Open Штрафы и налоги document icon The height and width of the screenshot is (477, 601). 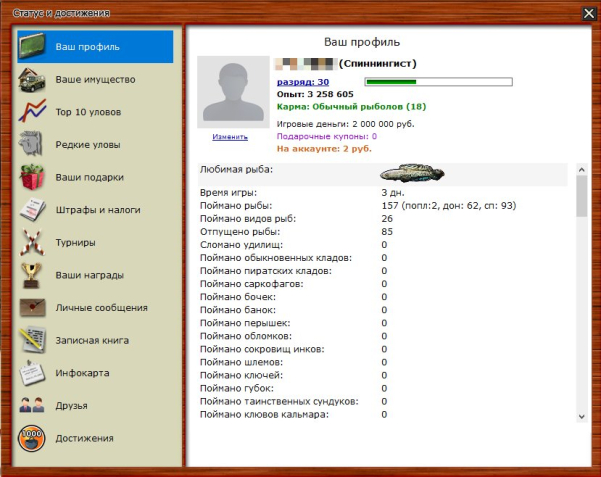pyautogui.click(x=34, y=210)
